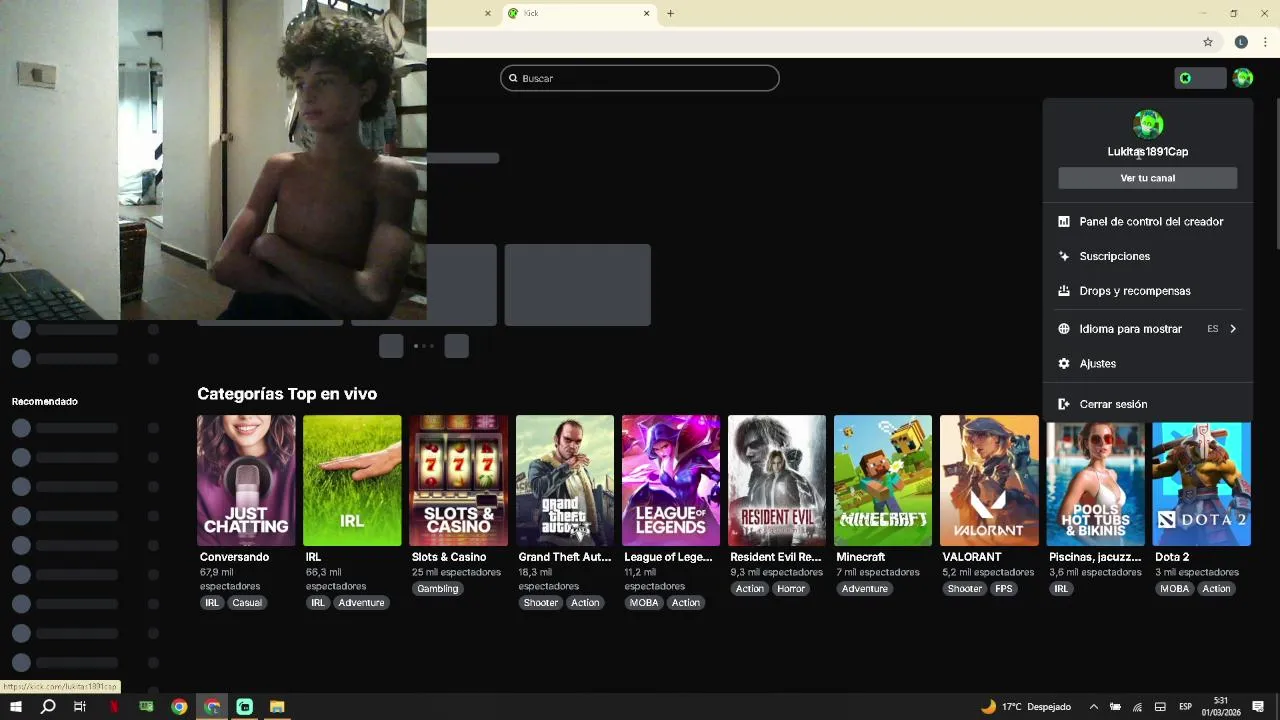Click the ES language value in the menu
The image size is (1280, 720).
click(1212, 329)
